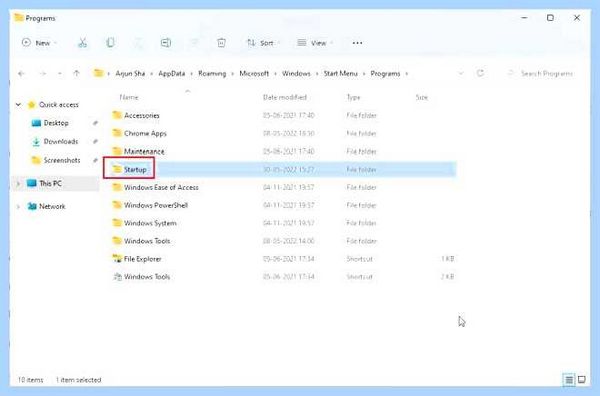600x396 pixels.
Task: Go back with the back arrow
Action: coord(21,73)
